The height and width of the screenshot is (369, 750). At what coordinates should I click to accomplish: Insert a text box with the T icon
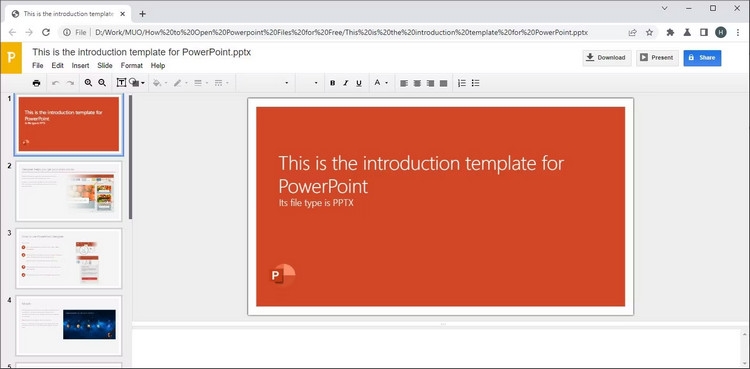click(121, 83)
